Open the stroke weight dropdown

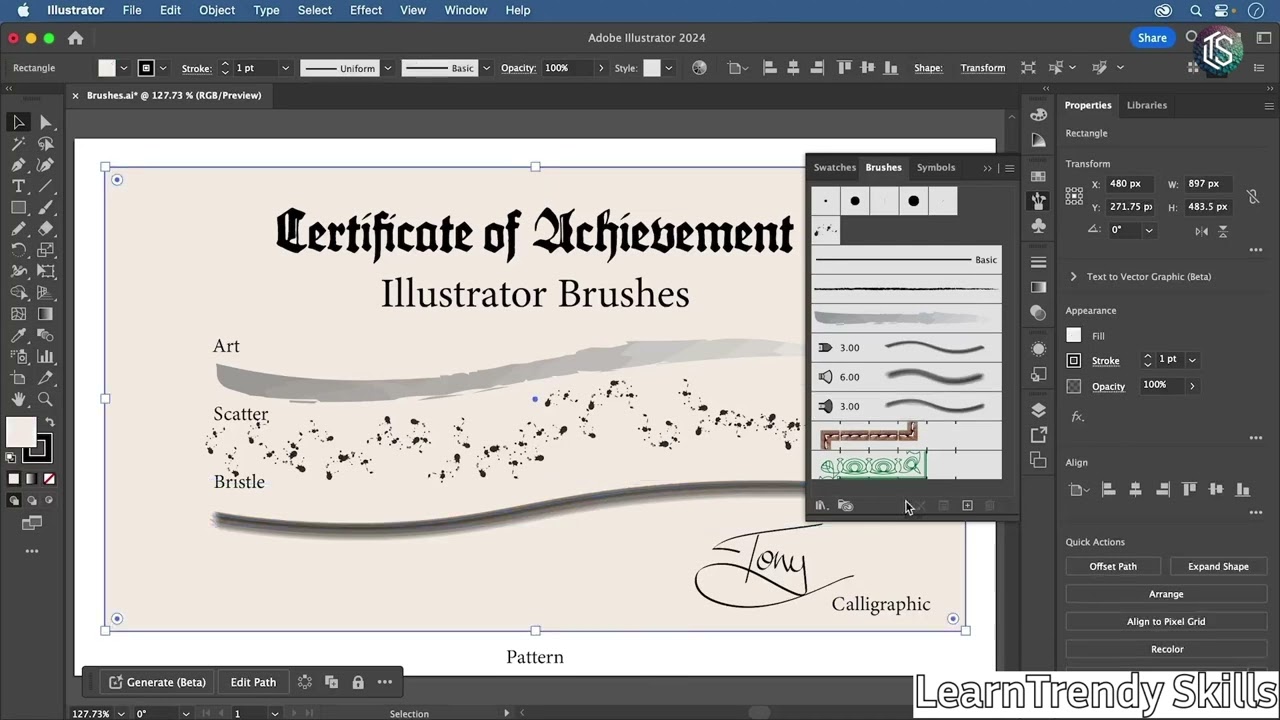pyautogui.click(x=285, y=68)
